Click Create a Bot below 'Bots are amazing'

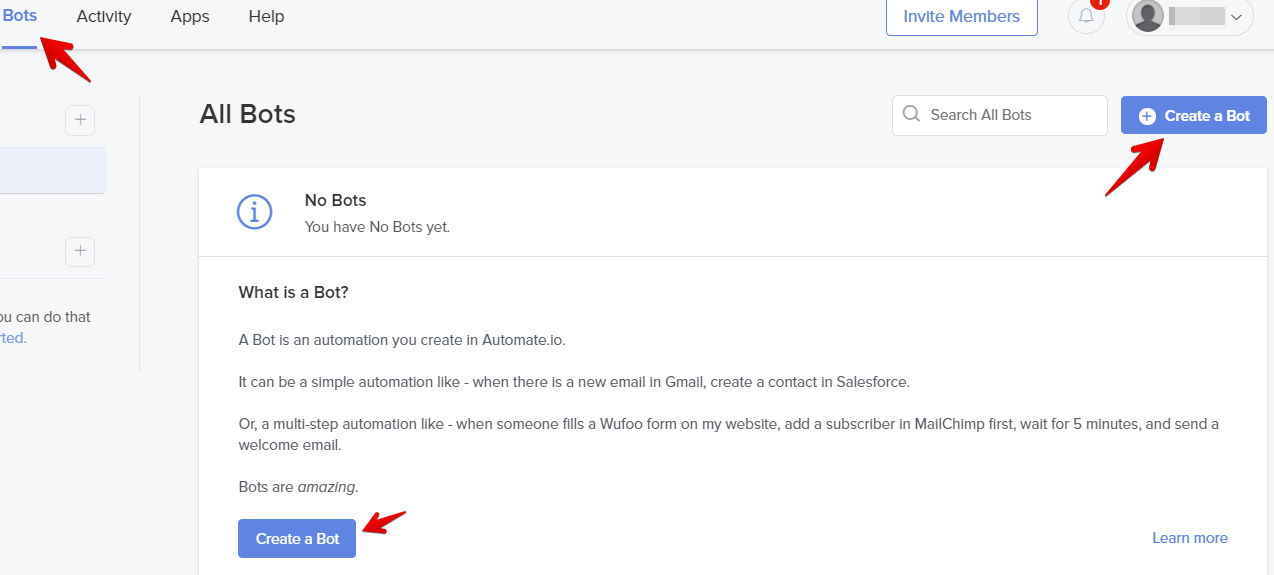(x=297, y=538)
